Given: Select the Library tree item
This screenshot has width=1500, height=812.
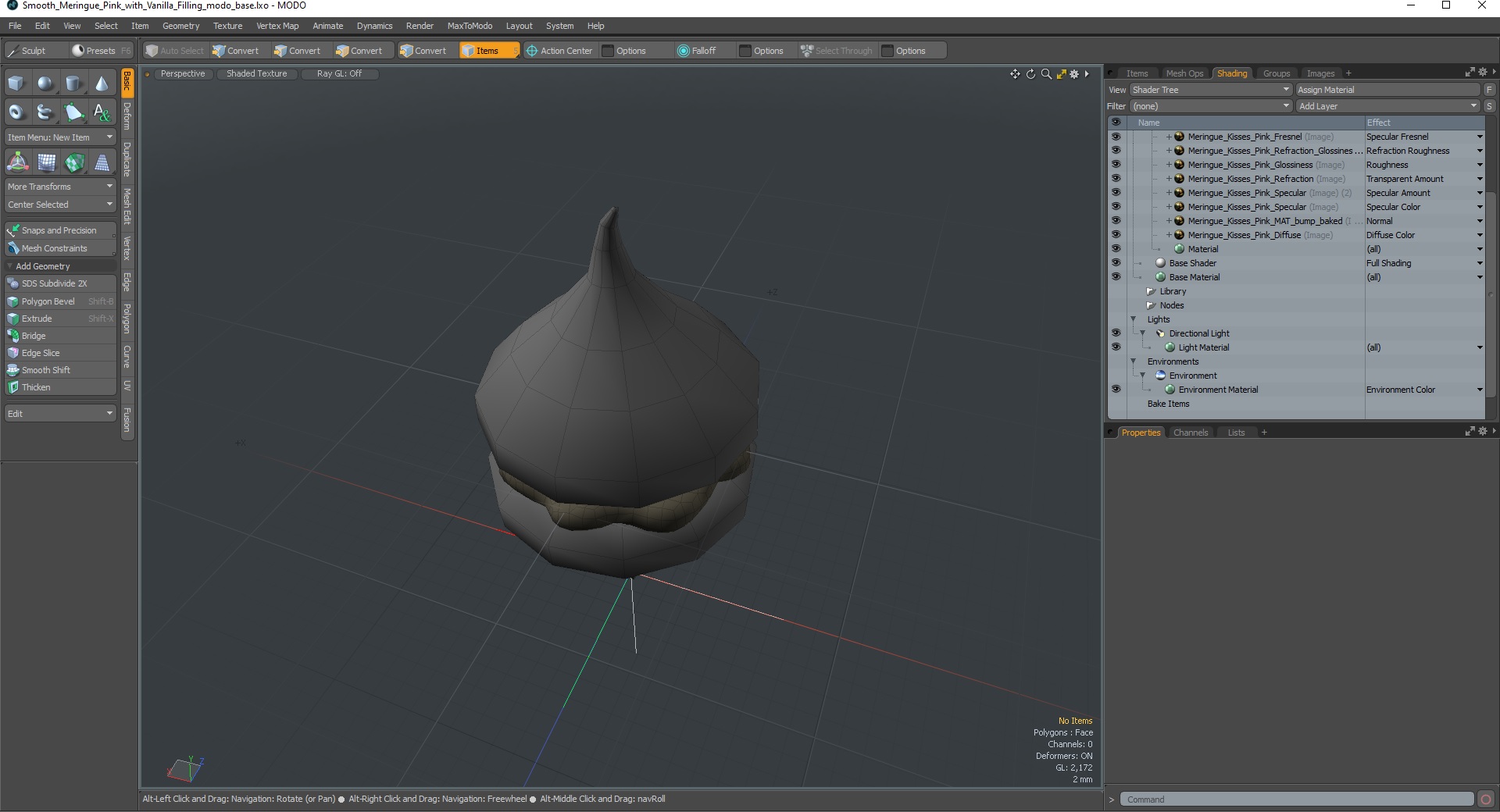Looking at the screenshot, I should click(x=1172, y=291).
